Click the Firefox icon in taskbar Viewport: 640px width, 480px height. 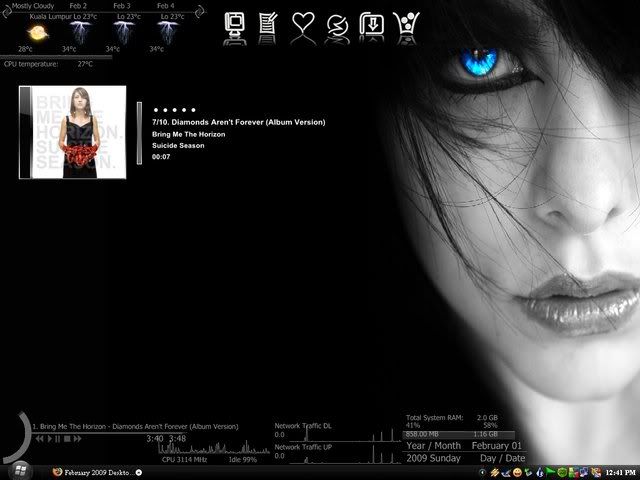point(57,472)
